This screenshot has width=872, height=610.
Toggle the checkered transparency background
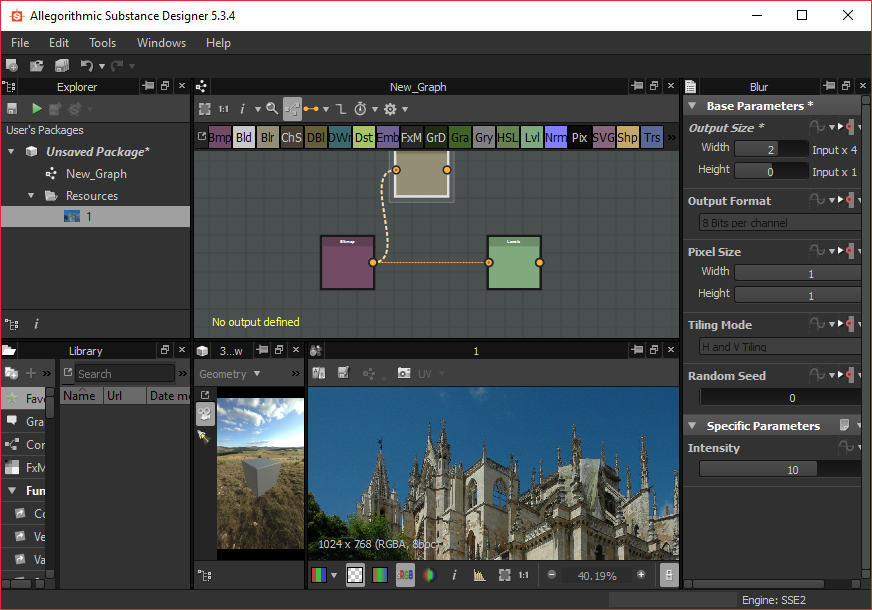355,575
